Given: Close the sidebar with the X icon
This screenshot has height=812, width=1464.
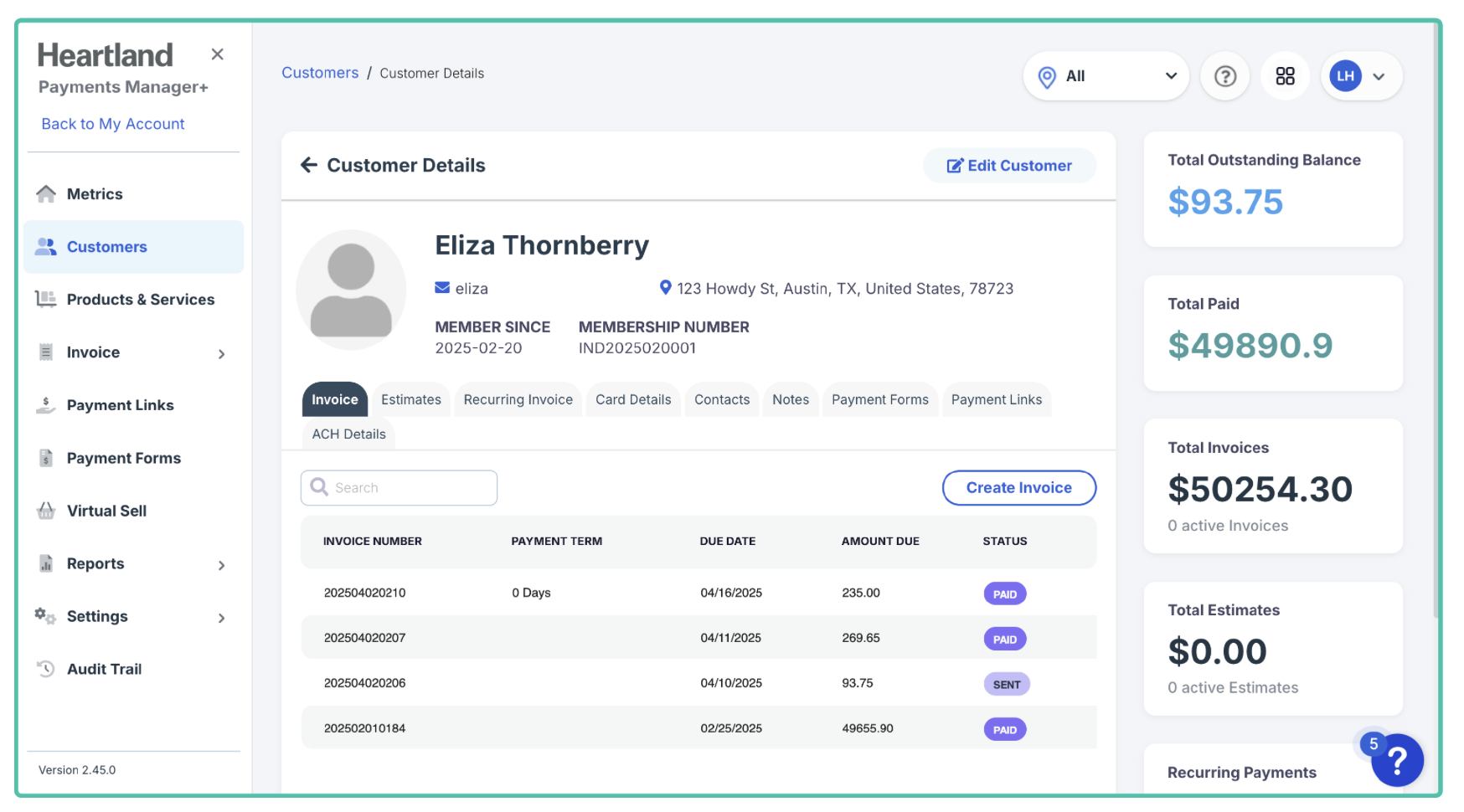Looking at the screenshot, I should point(217,54).
